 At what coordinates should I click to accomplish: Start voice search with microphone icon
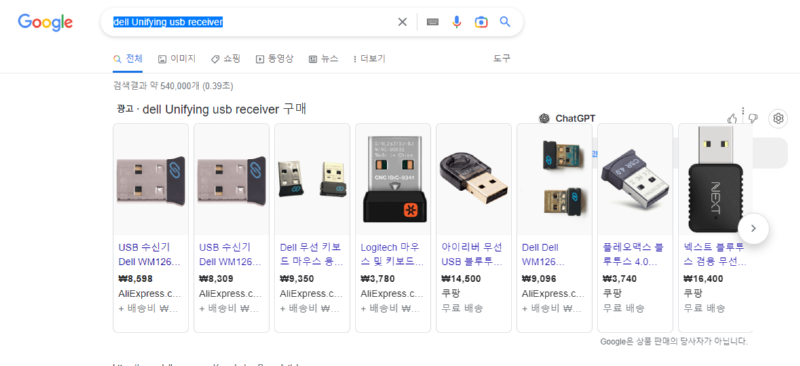point(457,22)
